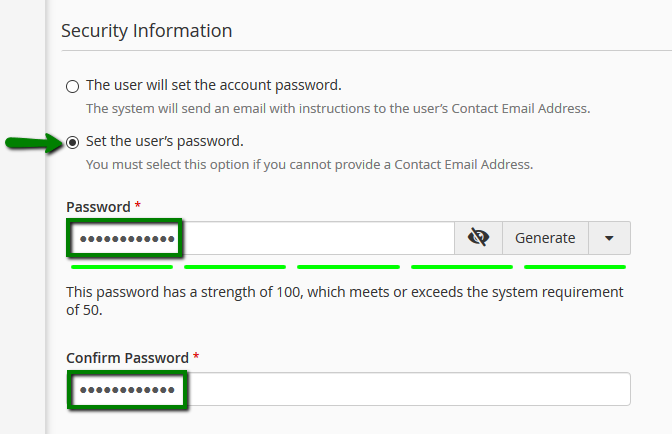This screenshot has width=672, height=434.
Task: Click the 'Set the user's password.' label text
Action: tap(165, 141)
